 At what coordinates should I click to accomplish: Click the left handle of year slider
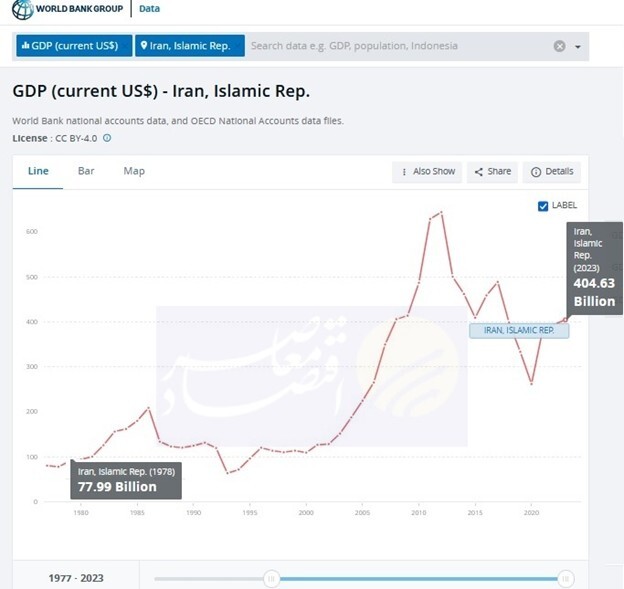pyautogui.click(x=269, y=578)
